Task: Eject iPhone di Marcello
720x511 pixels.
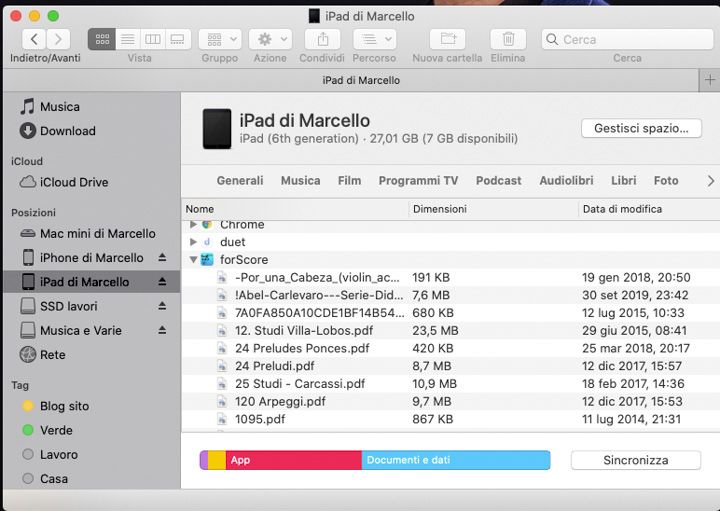Action: pyautogui.click(x=162, y=258)
